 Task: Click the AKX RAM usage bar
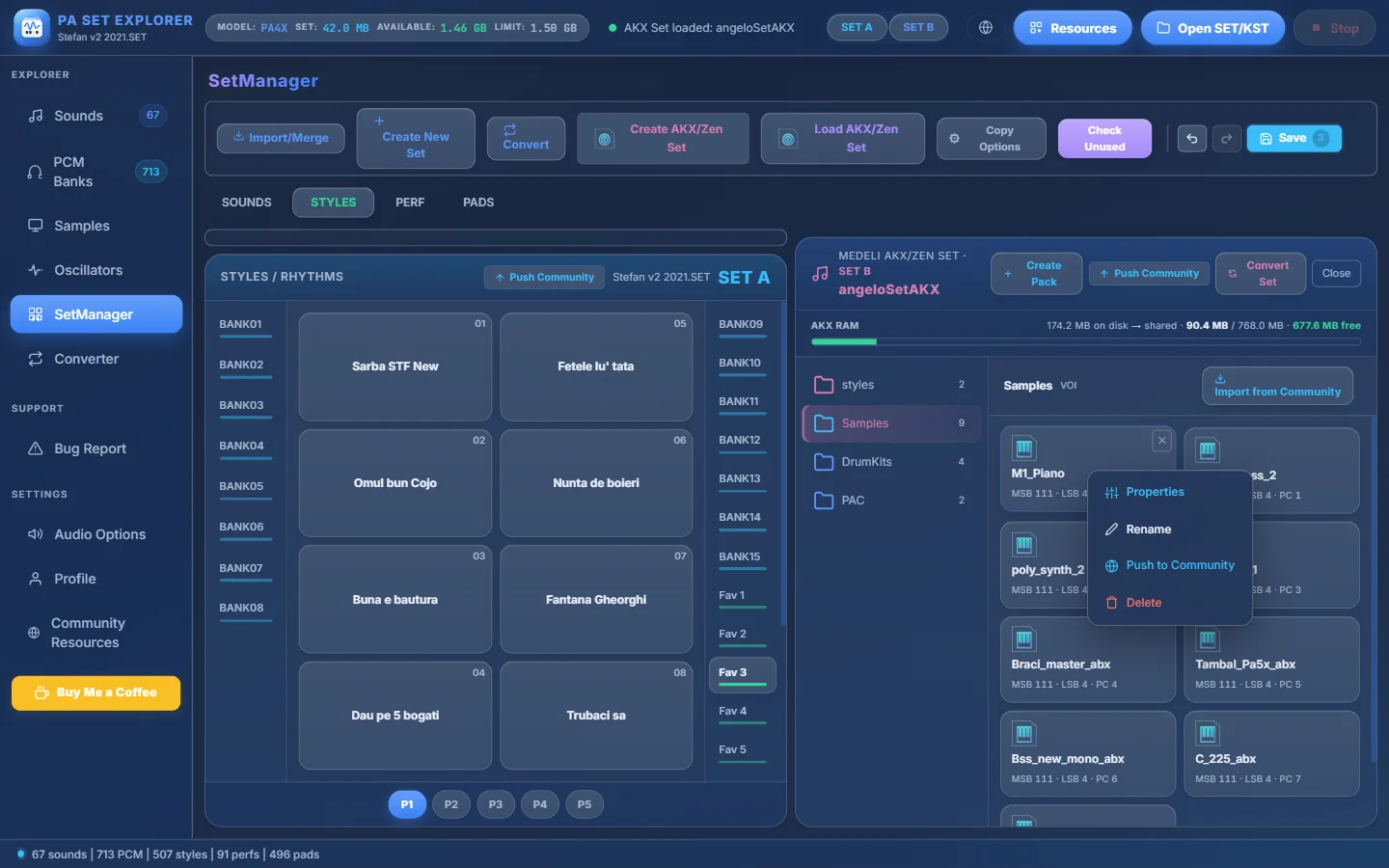pos(1086,341)
